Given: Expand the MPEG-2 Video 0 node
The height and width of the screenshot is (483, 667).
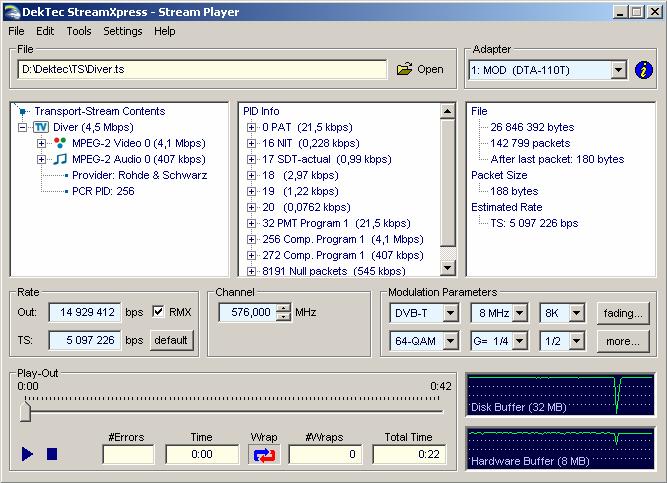Looking at the screenshot, I should [x=41, y=143].
